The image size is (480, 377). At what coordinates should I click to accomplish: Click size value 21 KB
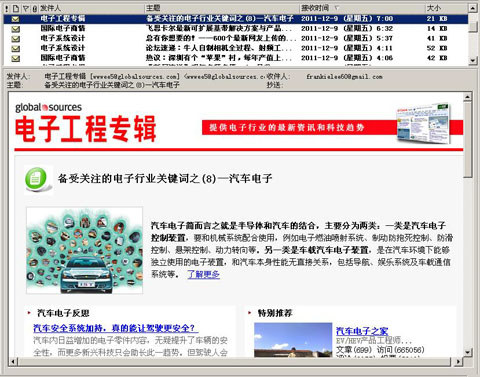437,19
